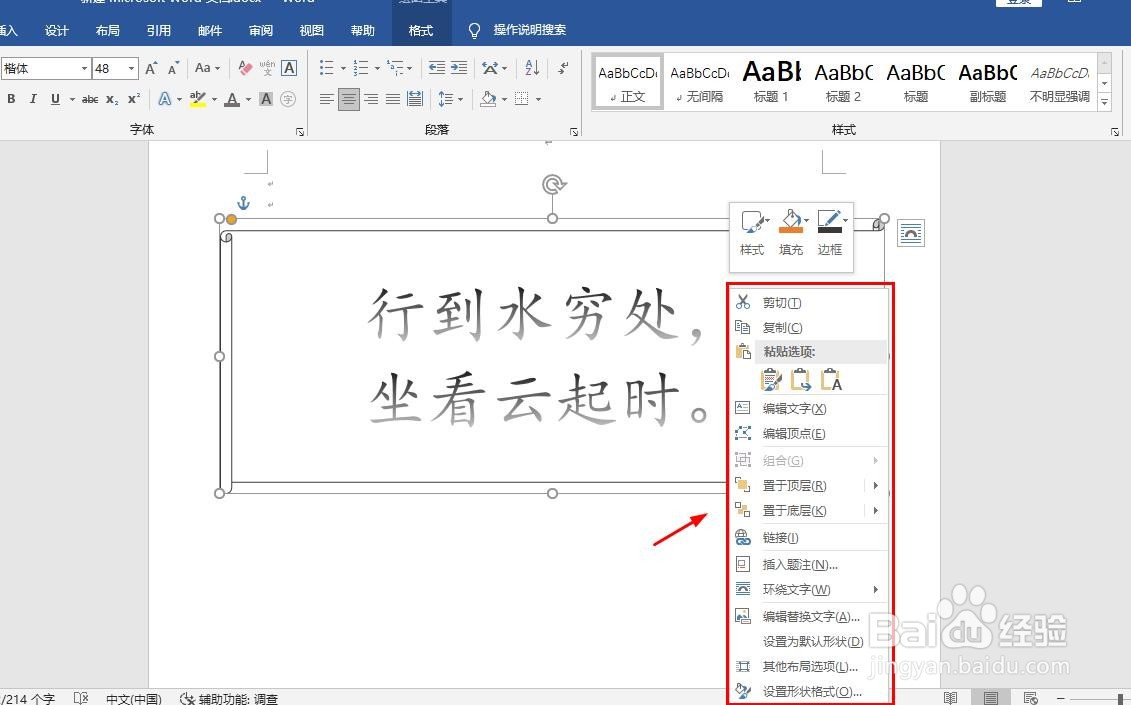Toggle superscript formatting
This screenshot has height=705, width=1131.
(x=133, y=99)
